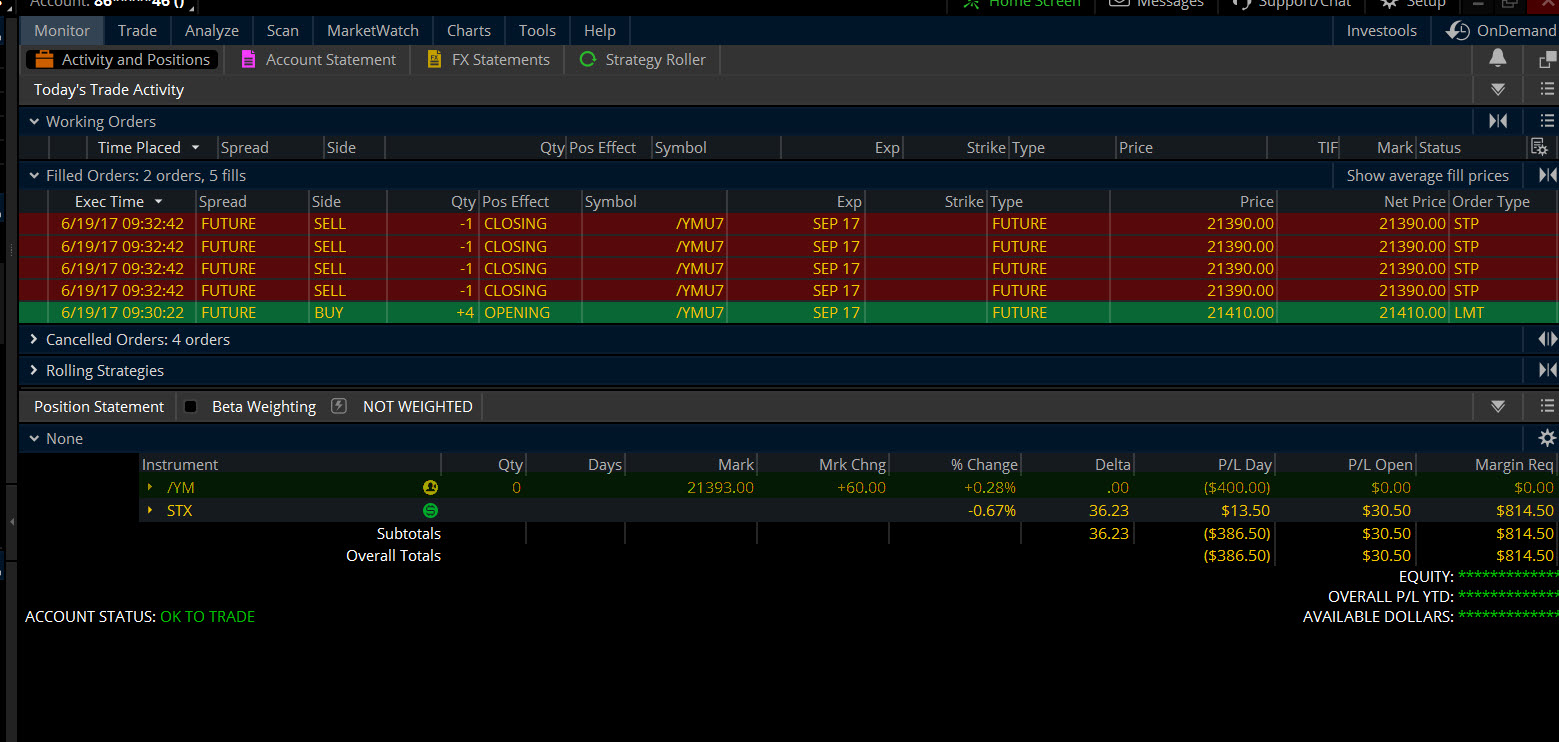Open the alerts bell icon

(1497, 59)
